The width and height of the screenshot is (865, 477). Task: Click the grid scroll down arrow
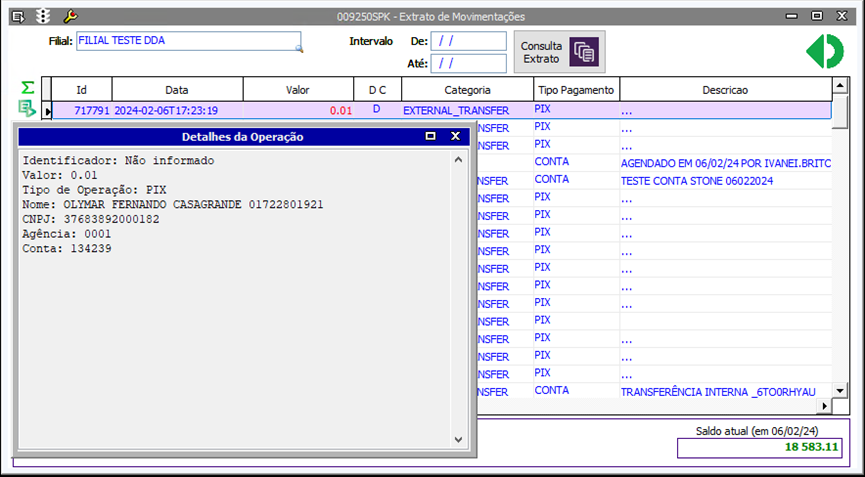click(x=840, y=390)
